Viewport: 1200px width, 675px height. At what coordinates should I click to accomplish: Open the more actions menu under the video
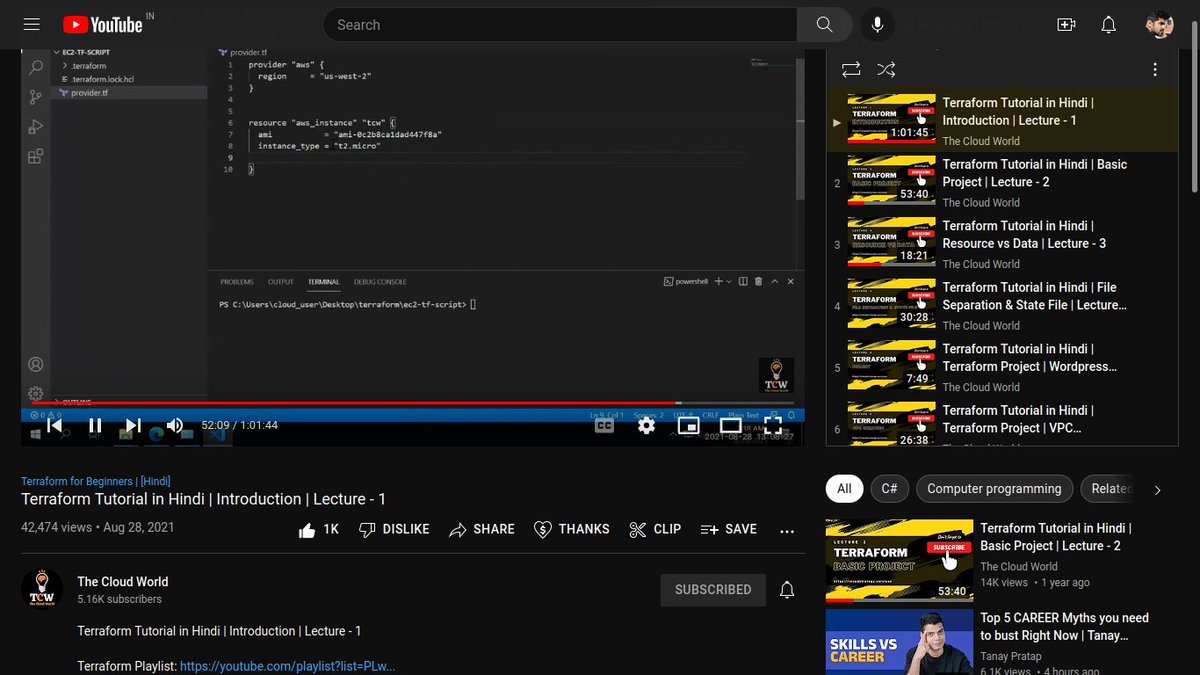click(786, 531)
